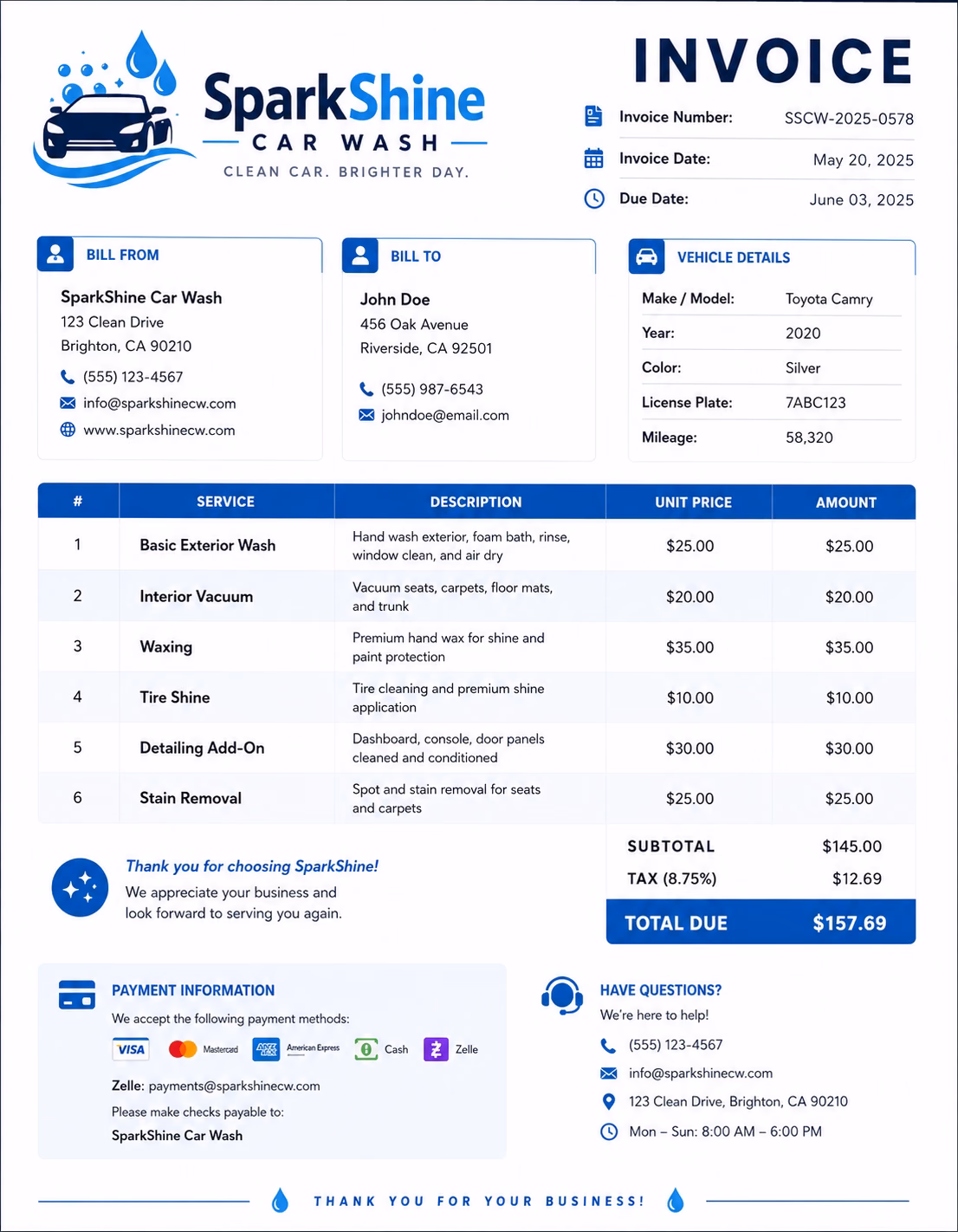This screenshot has width=958, height=1232.
Task: Click the $157.69 total due amount
Action: coord(850,924)
